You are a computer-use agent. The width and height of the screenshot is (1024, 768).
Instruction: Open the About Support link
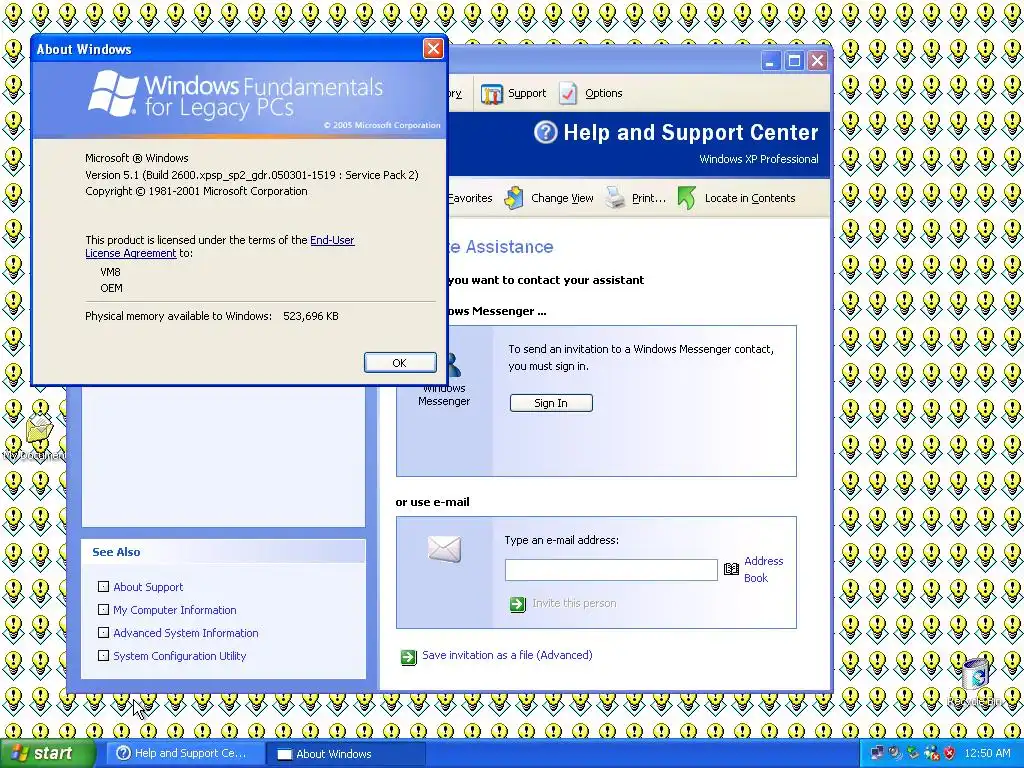pyautogui.click(x=148, y=587)
